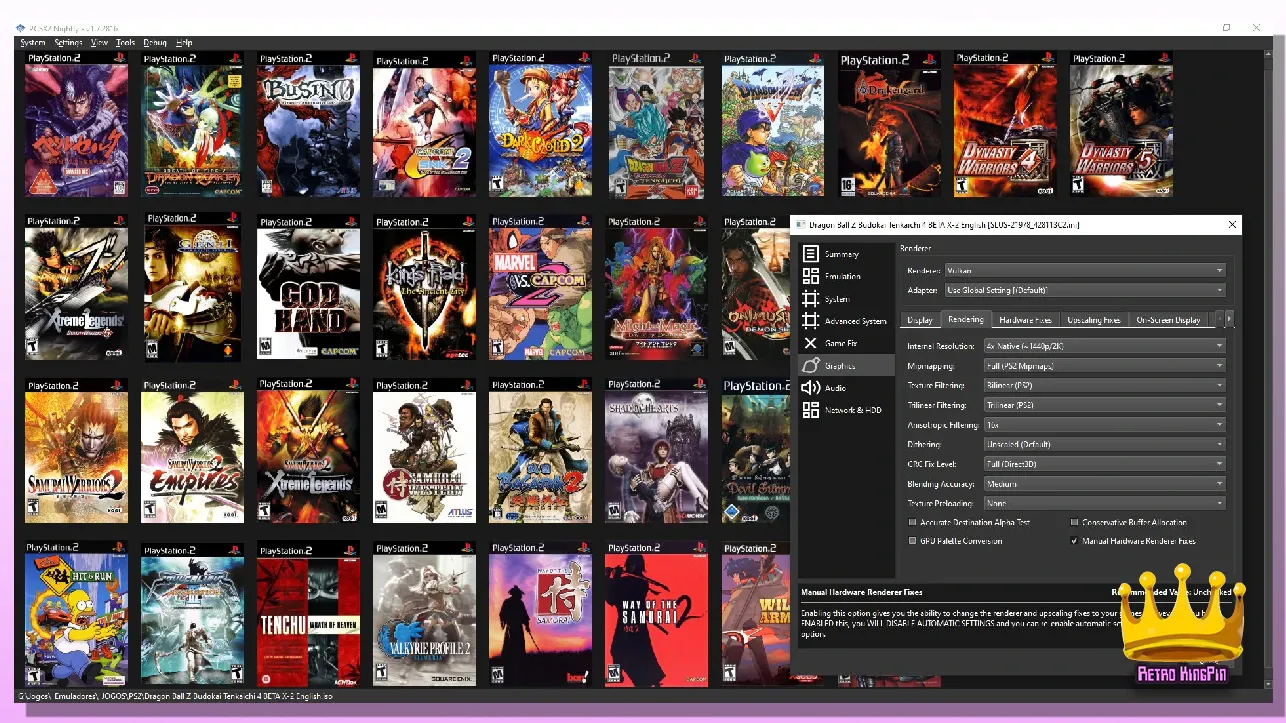Viewport: 1286px width, 723px height.
Task: Open the Help menu
Action: coord(184,43)
